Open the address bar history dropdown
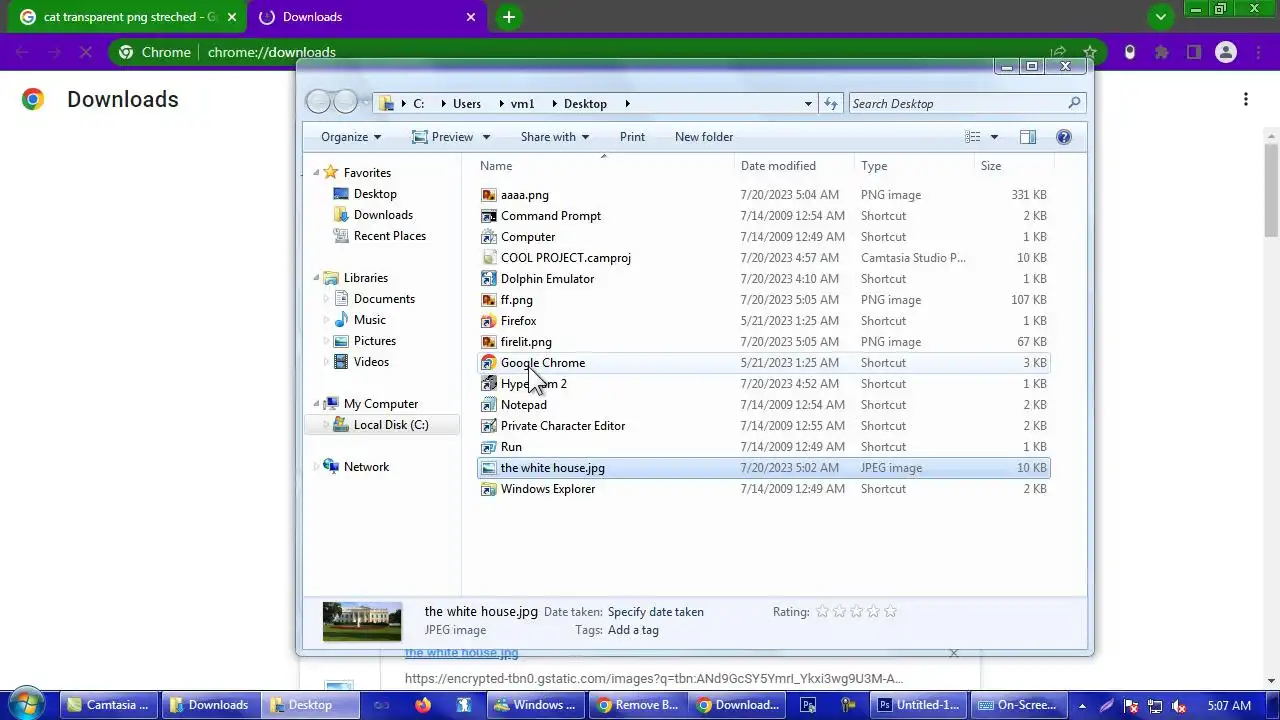 808,103
